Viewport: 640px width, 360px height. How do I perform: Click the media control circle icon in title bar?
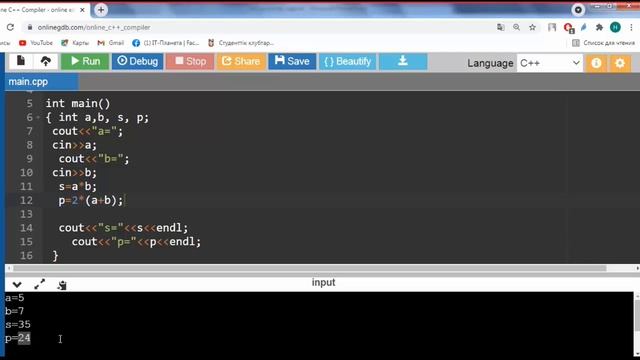coord(578,10)
